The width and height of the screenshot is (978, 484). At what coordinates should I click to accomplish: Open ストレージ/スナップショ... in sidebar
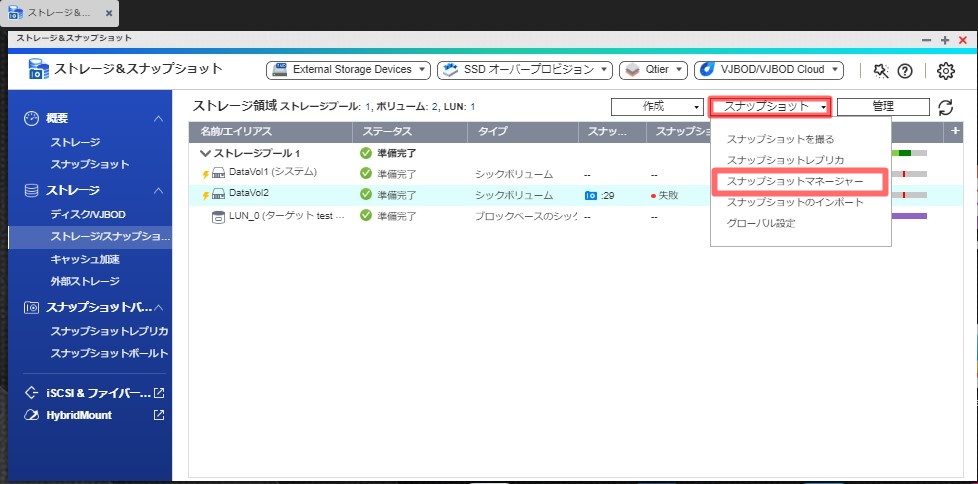tap(90, 237)
